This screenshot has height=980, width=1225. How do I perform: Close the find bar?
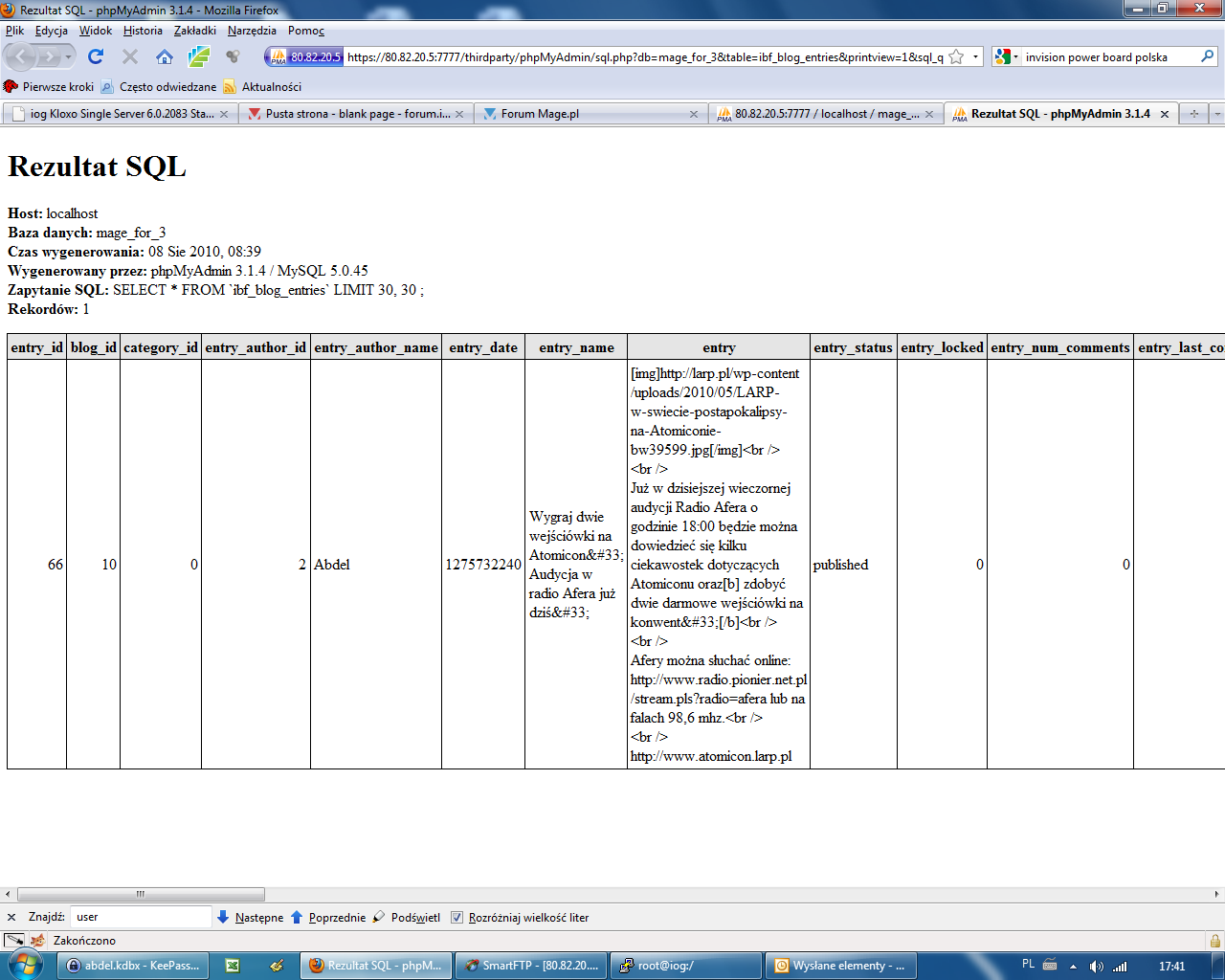[x=11, y=917]
